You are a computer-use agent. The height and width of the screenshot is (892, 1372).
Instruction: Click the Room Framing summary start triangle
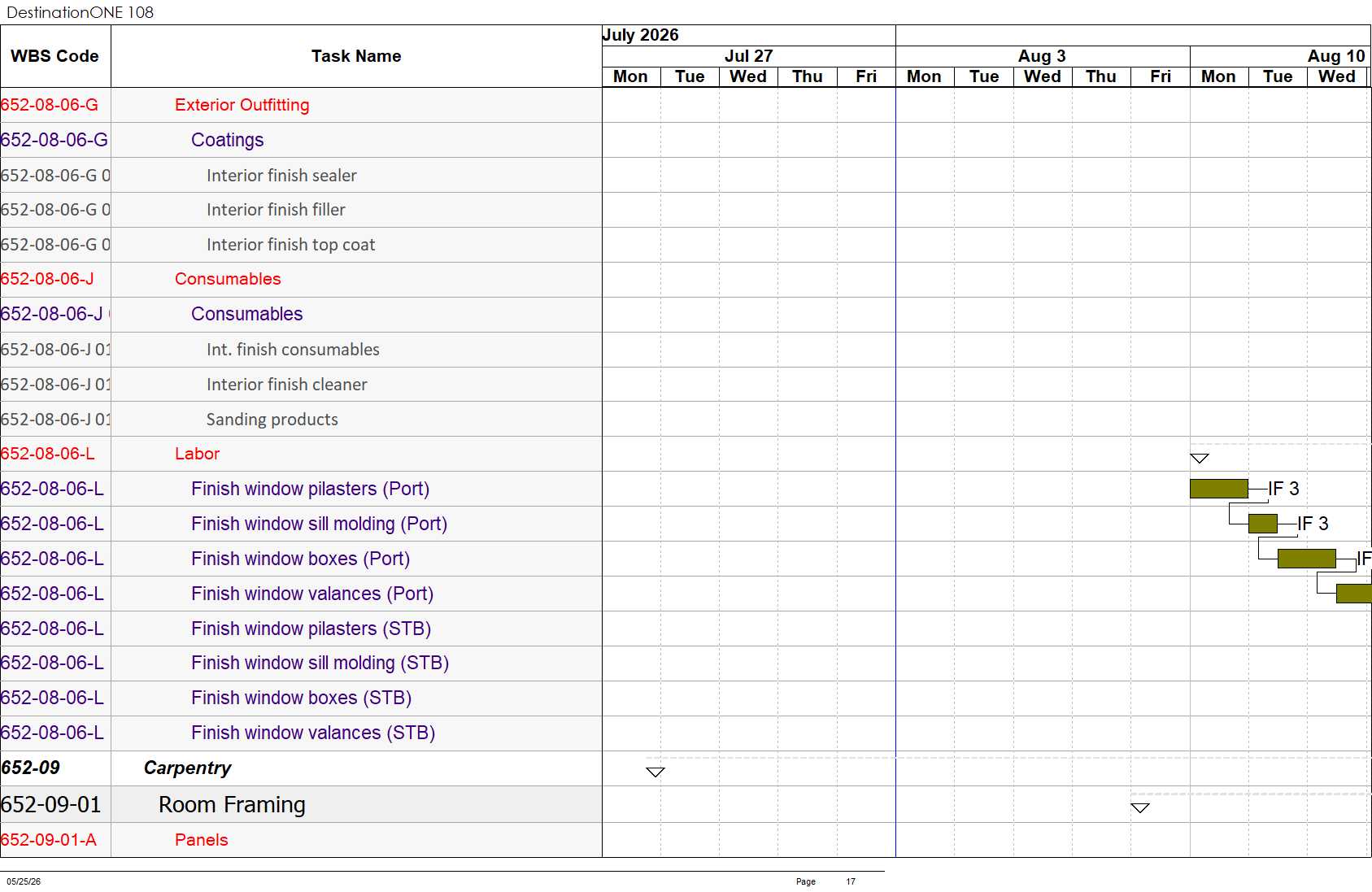tap(1140, 808)
